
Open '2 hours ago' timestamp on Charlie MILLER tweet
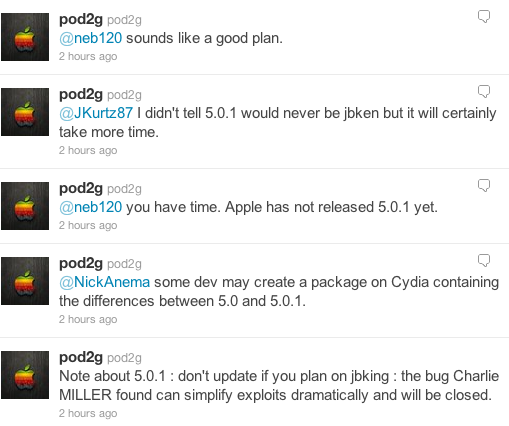(88, 413)
